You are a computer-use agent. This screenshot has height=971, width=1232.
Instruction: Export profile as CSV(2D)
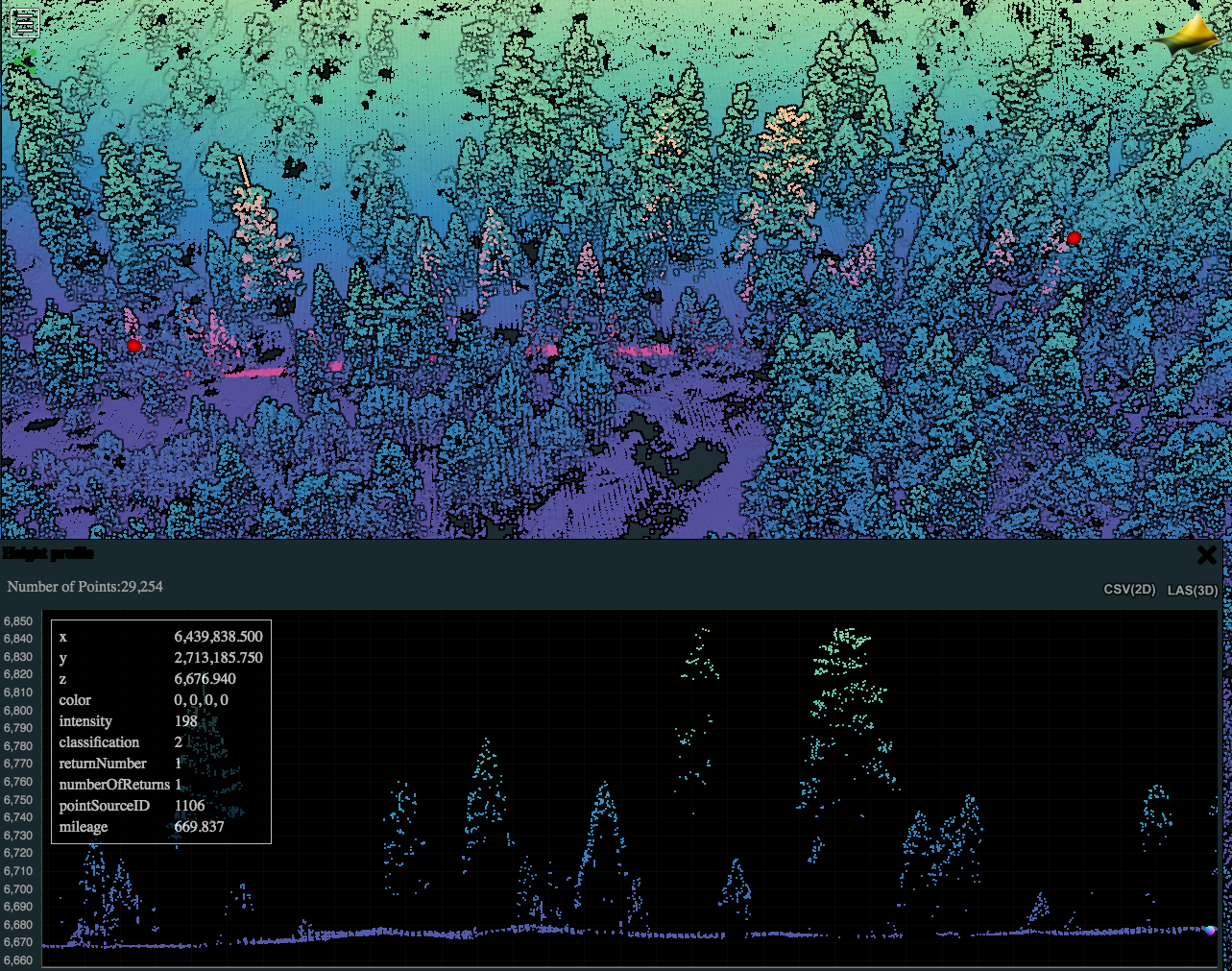(x=1129, y=590)
